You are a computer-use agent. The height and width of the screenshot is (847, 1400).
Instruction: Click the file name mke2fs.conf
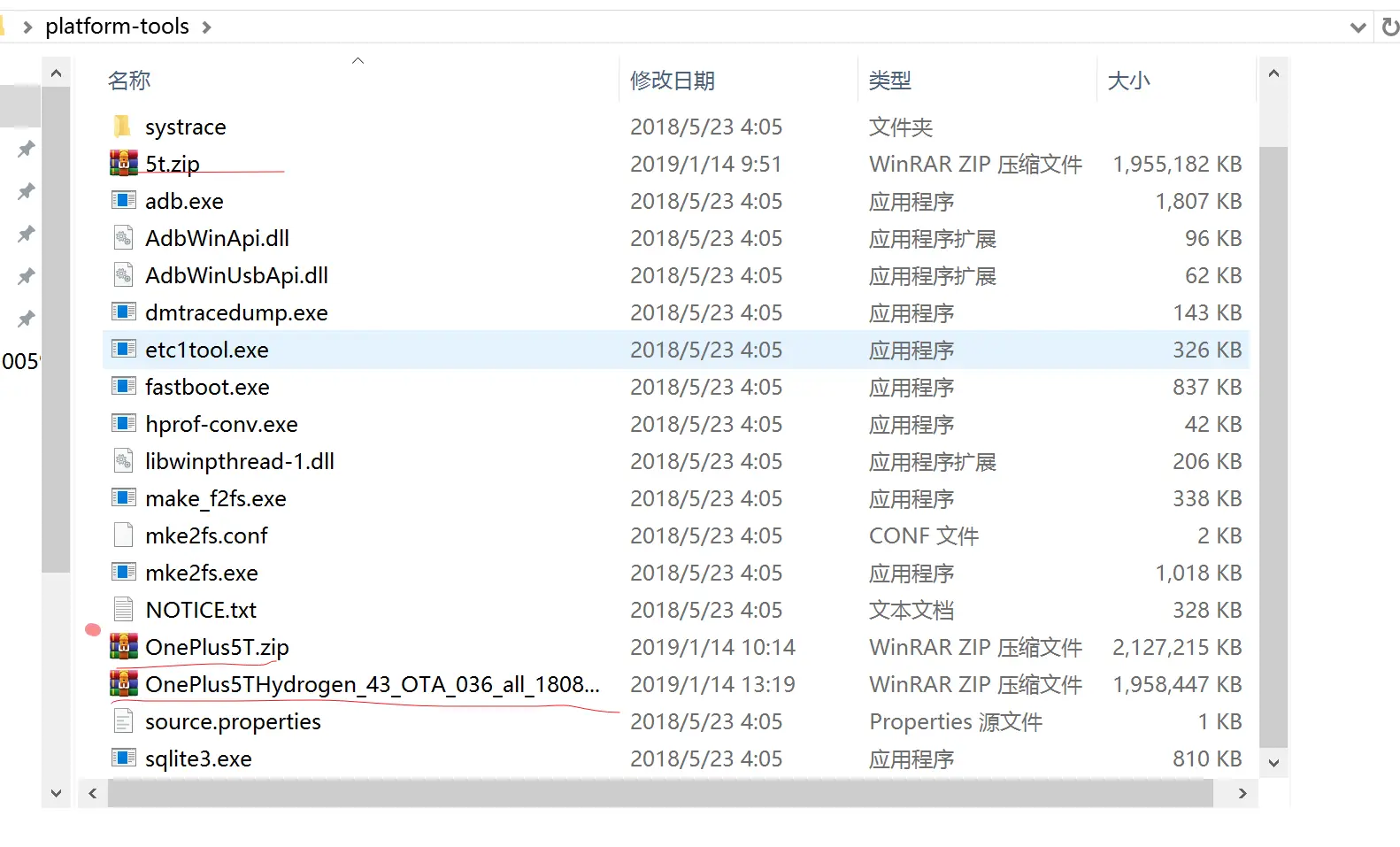(206, 535)
